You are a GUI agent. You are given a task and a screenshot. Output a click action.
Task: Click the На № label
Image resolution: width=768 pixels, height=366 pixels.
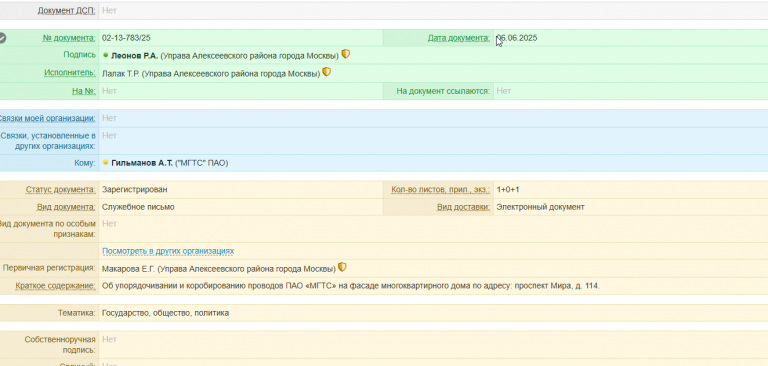coord(84,91)
